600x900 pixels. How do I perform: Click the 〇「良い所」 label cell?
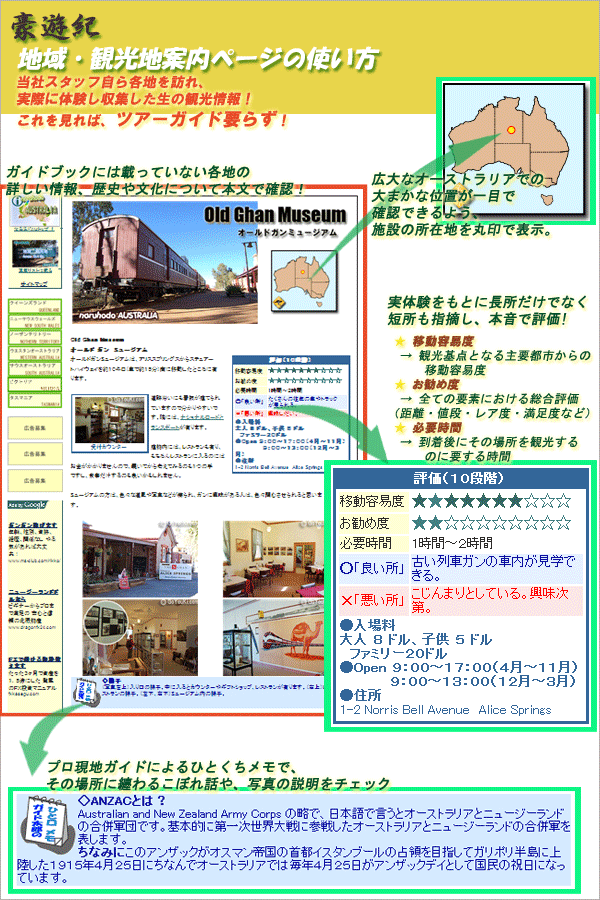372,568
